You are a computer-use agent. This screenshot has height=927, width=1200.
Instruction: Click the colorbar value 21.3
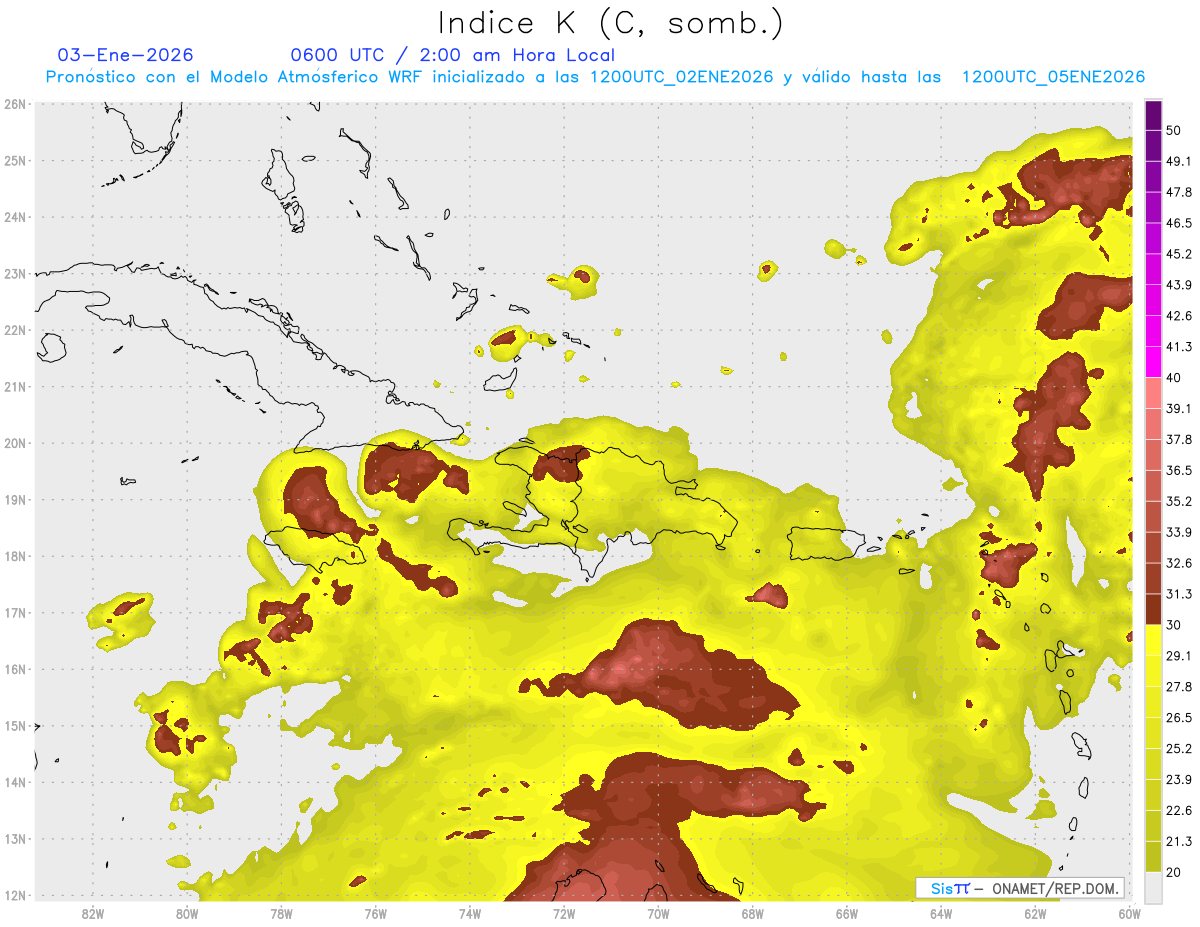coord(1178,841)
